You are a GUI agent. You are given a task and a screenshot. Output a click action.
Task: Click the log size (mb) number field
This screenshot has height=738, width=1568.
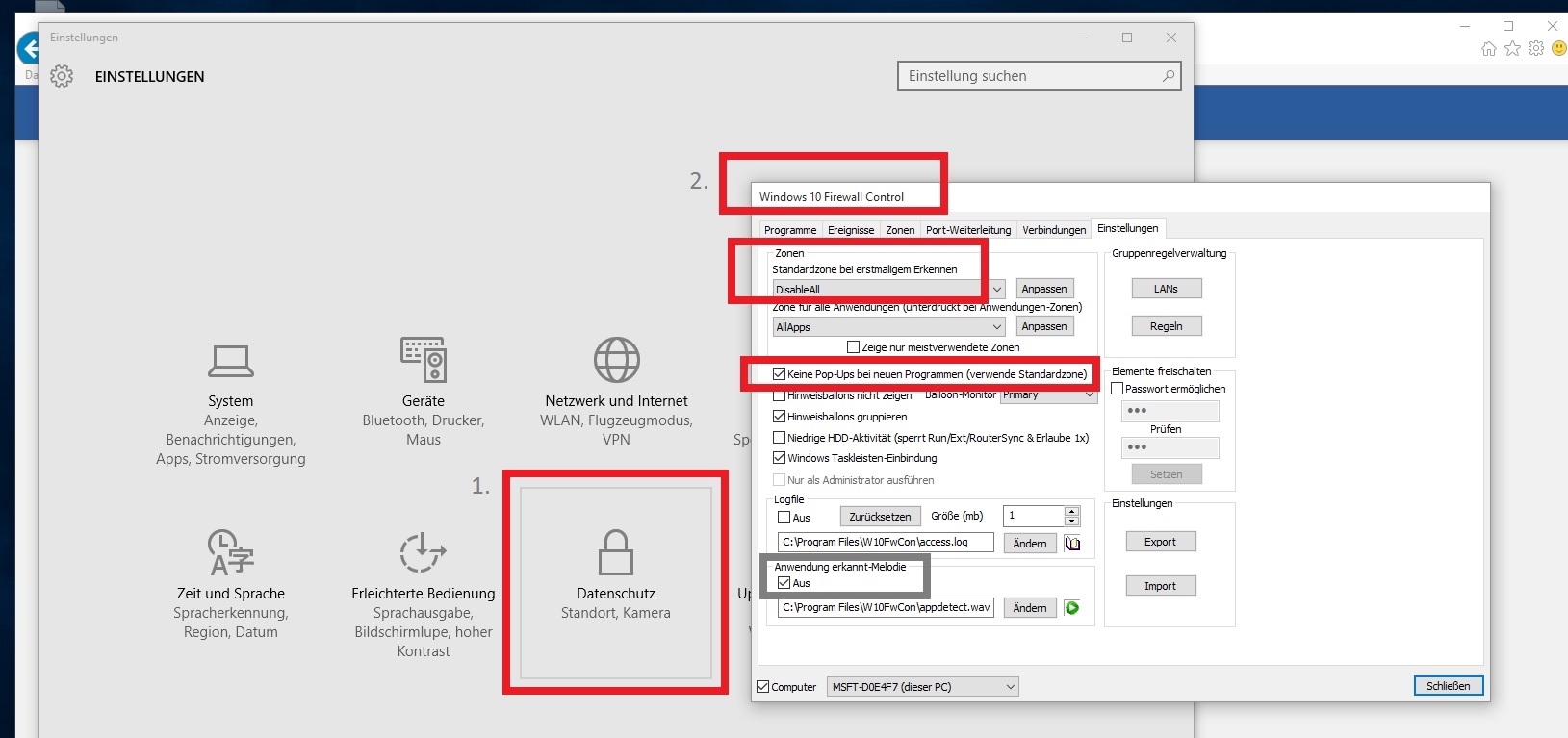1034,516
